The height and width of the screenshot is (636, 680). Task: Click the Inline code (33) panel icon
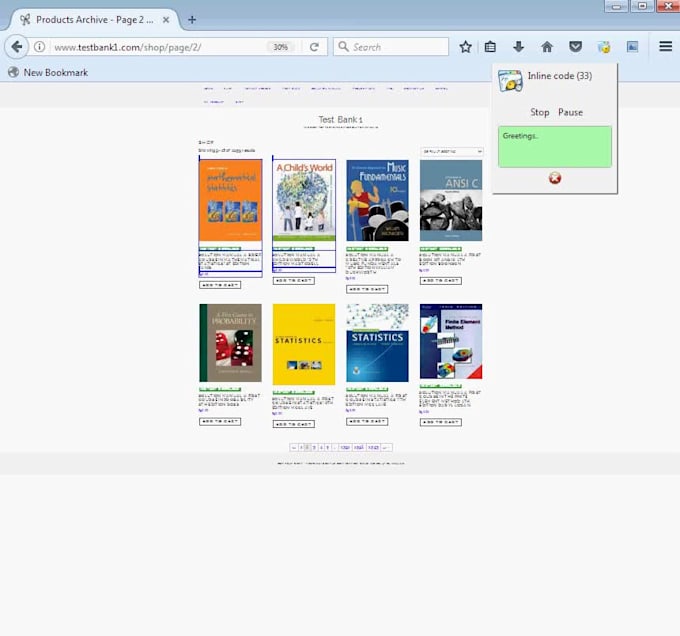(x=510, y=81)
